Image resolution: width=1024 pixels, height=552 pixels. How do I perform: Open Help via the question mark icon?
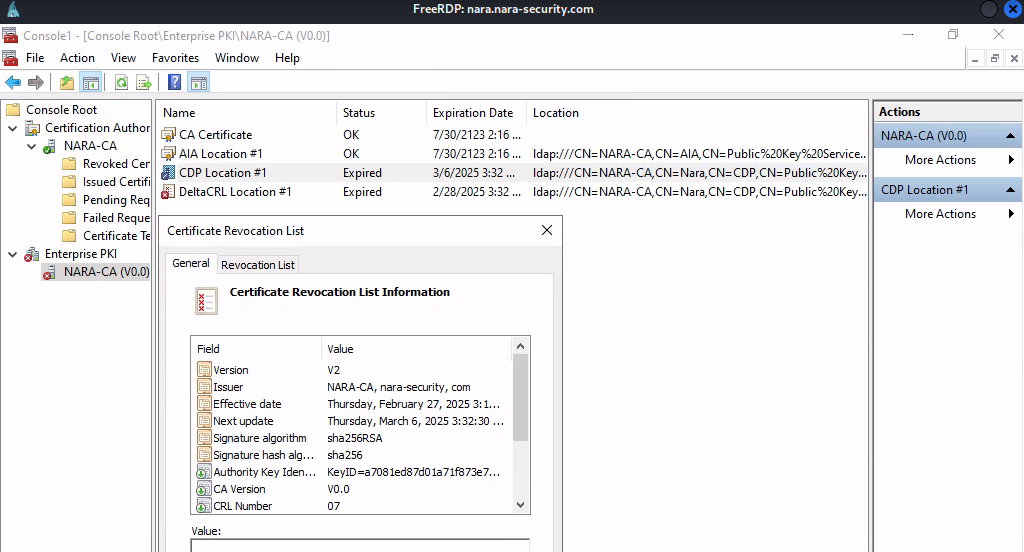174,82
